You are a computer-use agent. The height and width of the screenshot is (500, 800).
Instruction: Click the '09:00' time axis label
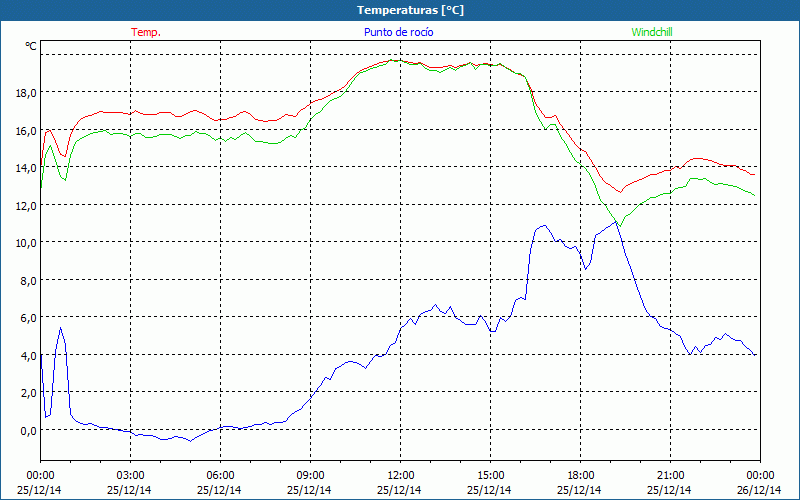310,476
